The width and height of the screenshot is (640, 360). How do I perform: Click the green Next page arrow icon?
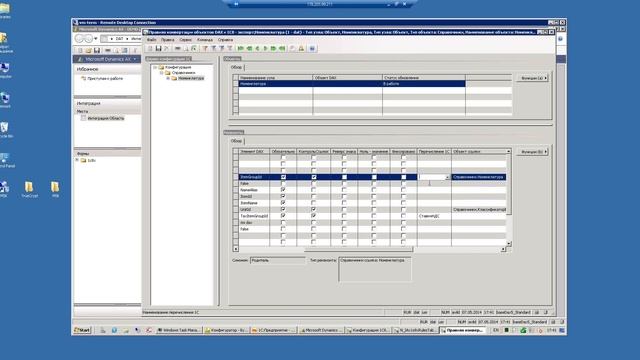pos(273,49)
